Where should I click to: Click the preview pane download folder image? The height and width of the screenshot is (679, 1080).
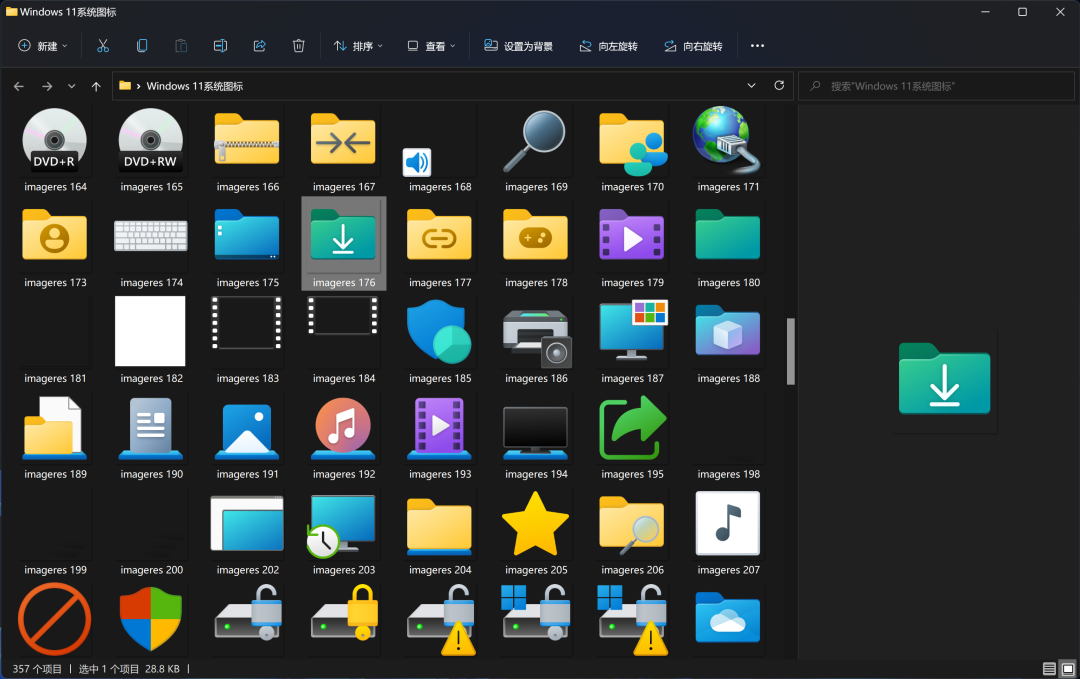[x=944, y=379]
